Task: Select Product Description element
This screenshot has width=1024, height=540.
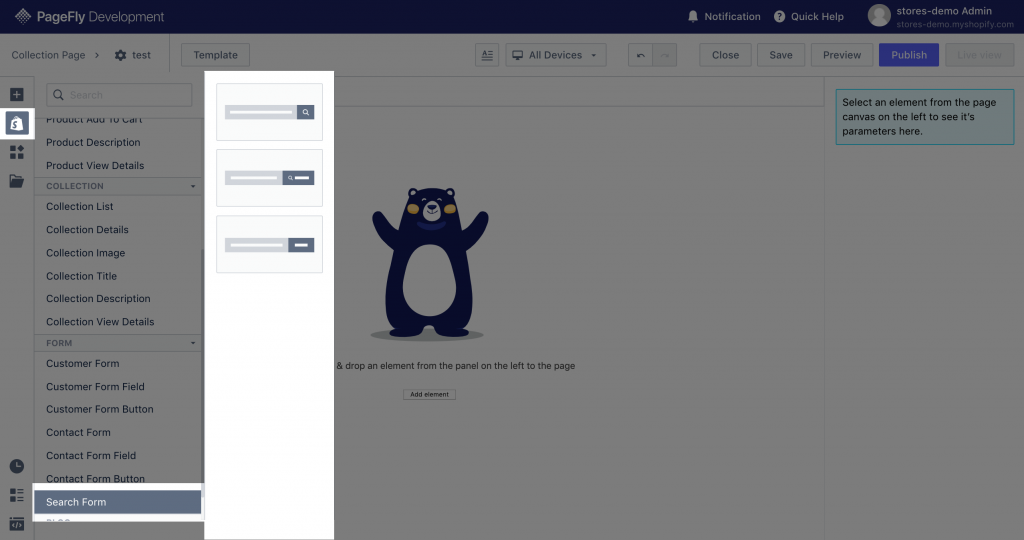Action: pos(93,142)
